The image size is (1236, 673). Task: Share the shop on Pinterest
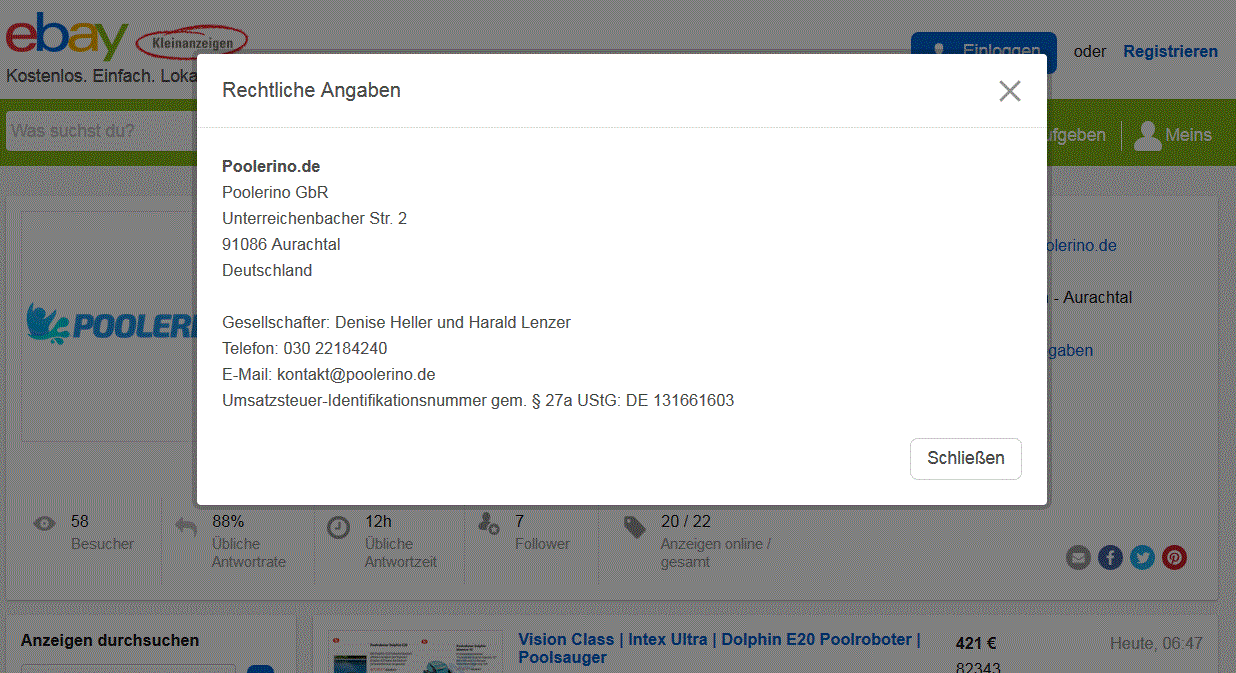1174,557
